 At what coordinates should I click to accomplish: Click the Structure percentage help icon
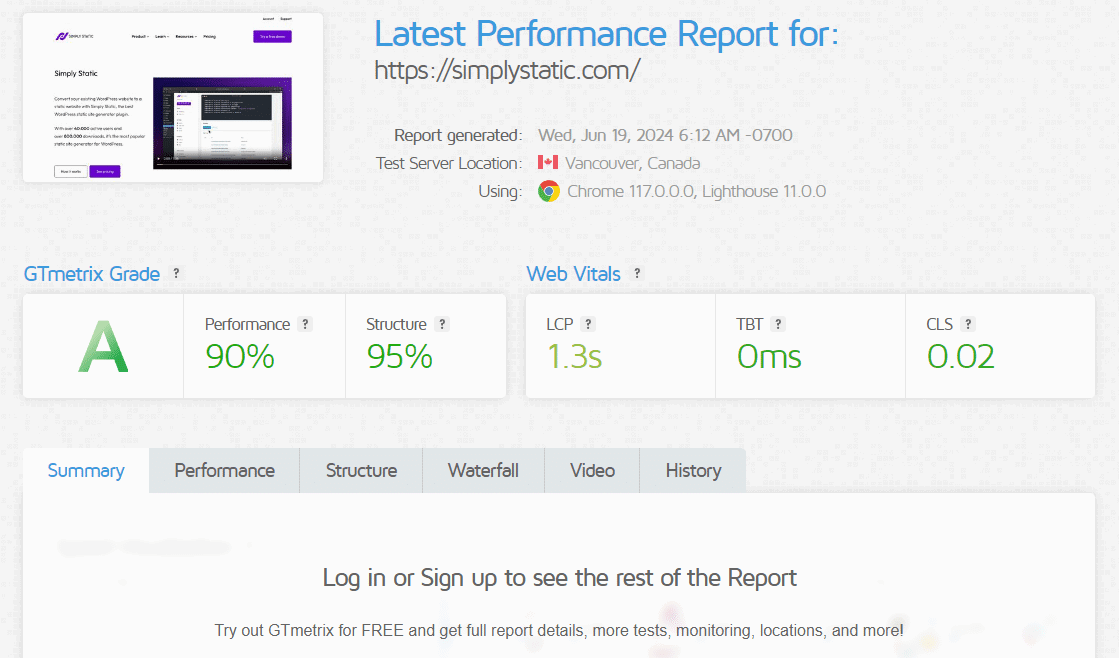pyautogui.click(x=443, y=323)
